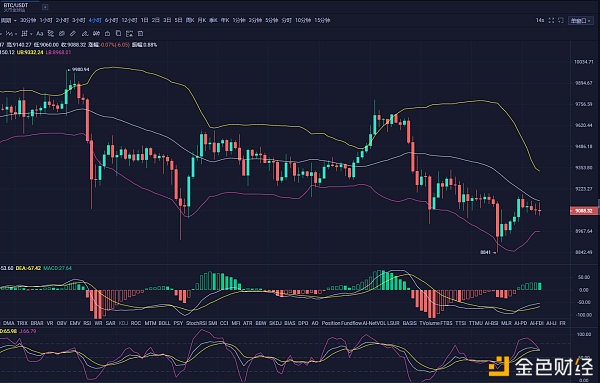Select the line drawing tool
The height and width of the screenshot is (383, 600).
9,34
